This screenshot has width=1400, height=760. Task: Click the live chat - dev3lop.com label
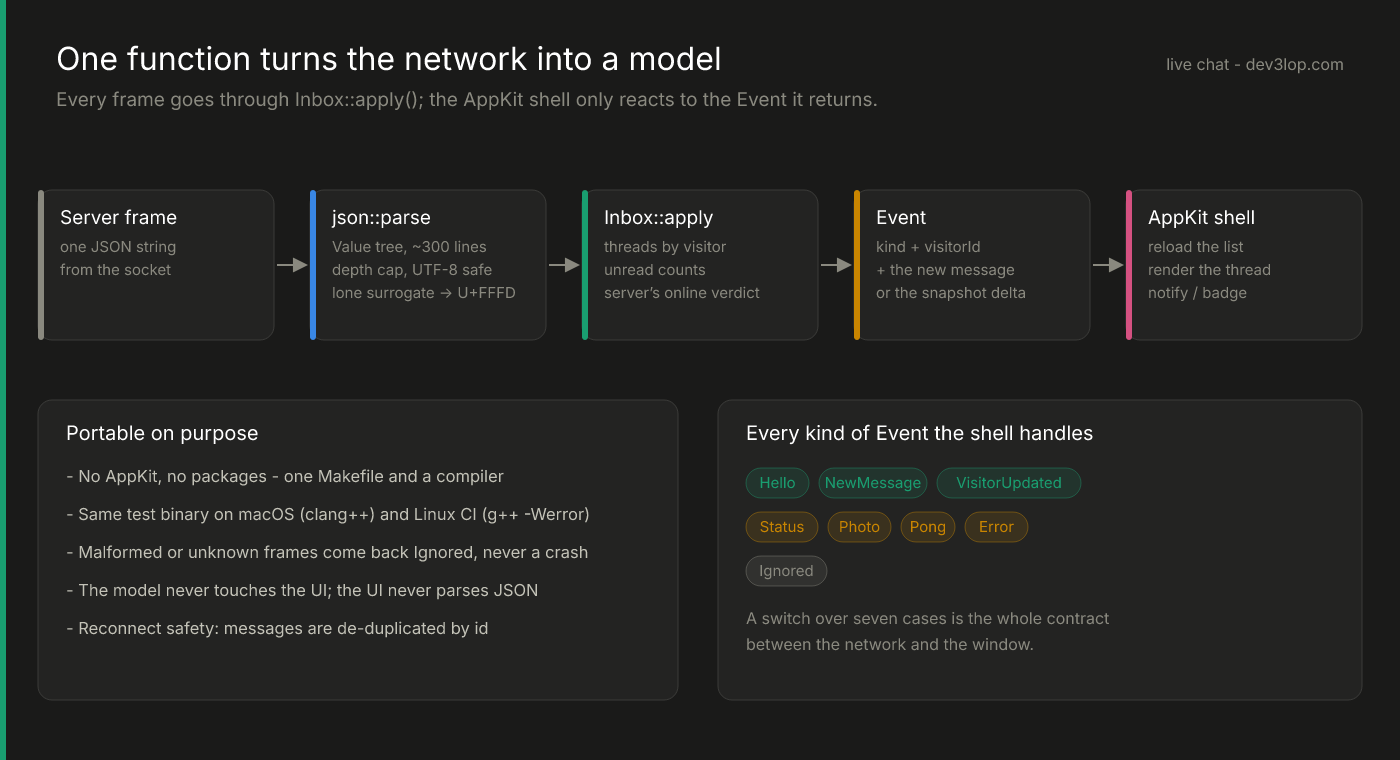click(1255, 64)
